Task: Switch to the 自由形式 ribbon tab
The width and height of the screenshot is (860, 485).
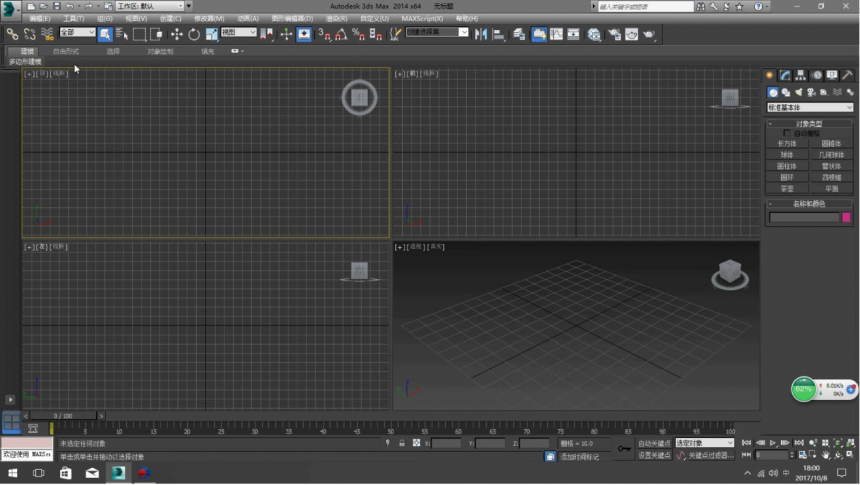Action: (x=66, y=51)
